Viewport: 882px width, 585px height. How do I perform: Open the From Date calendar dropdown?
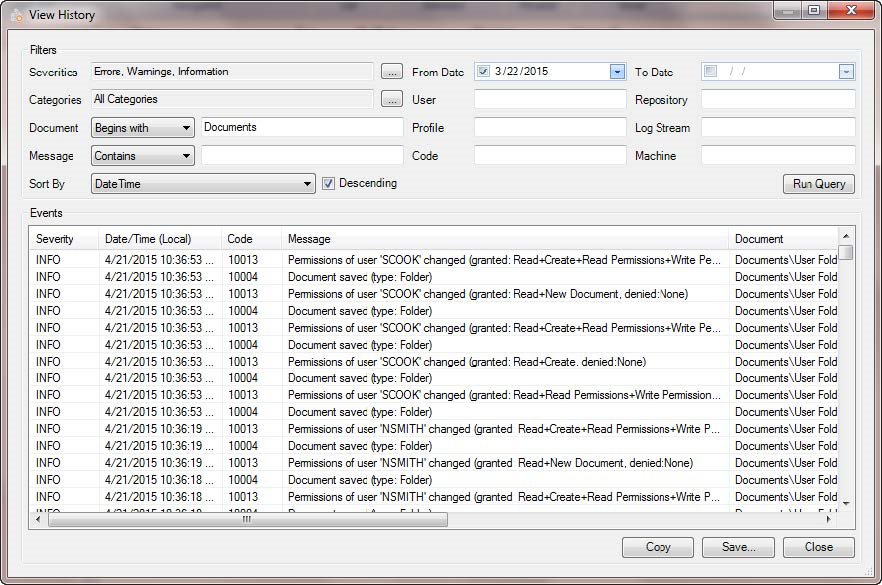617,72
